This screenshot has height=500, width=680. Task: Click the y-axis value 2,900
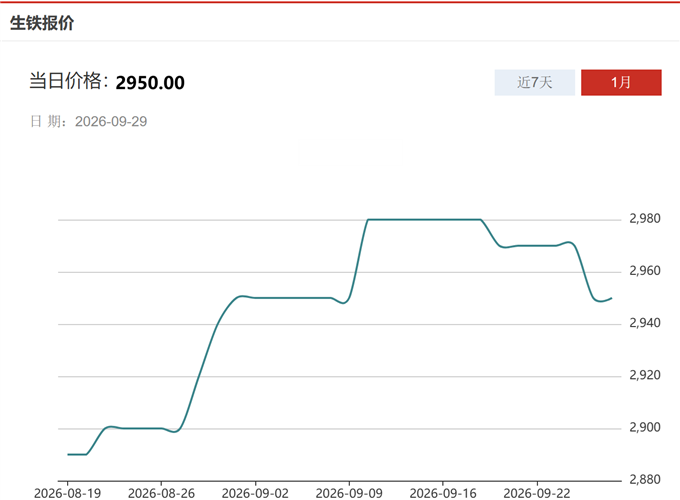click(645, 427)
